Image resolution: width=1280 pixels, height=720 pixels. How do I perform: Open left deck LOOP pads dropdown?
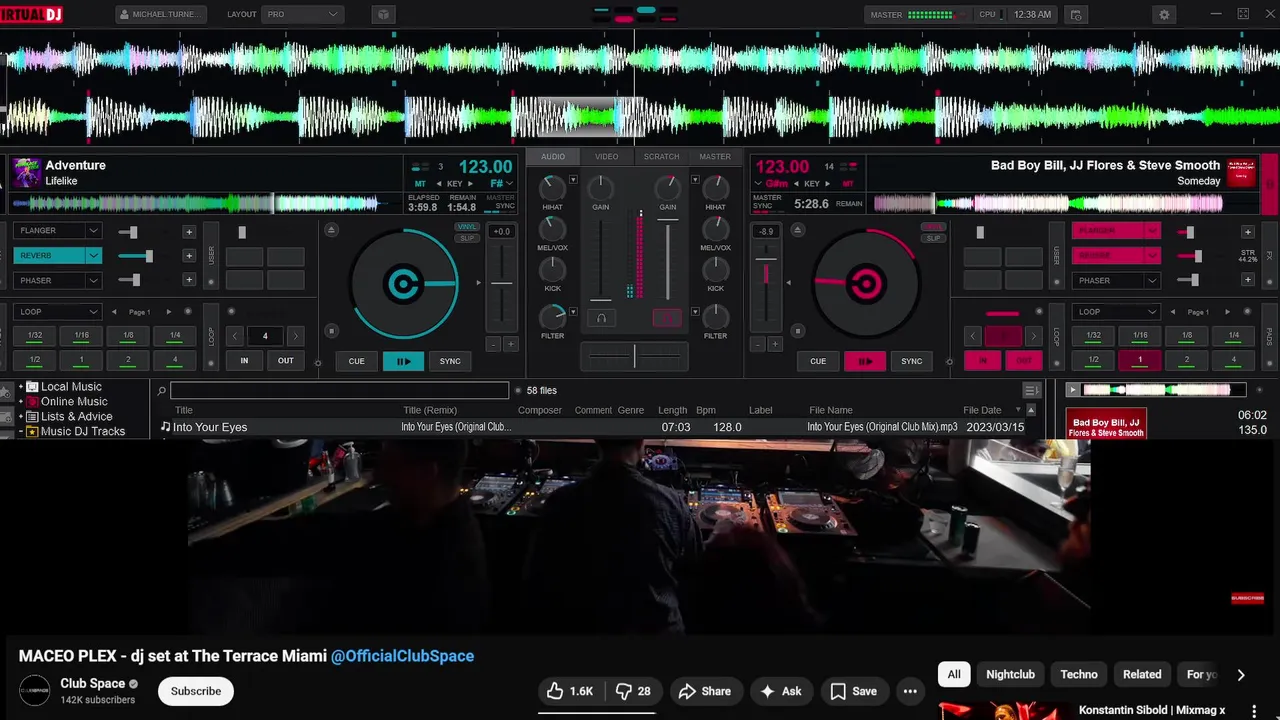point(57,312)
